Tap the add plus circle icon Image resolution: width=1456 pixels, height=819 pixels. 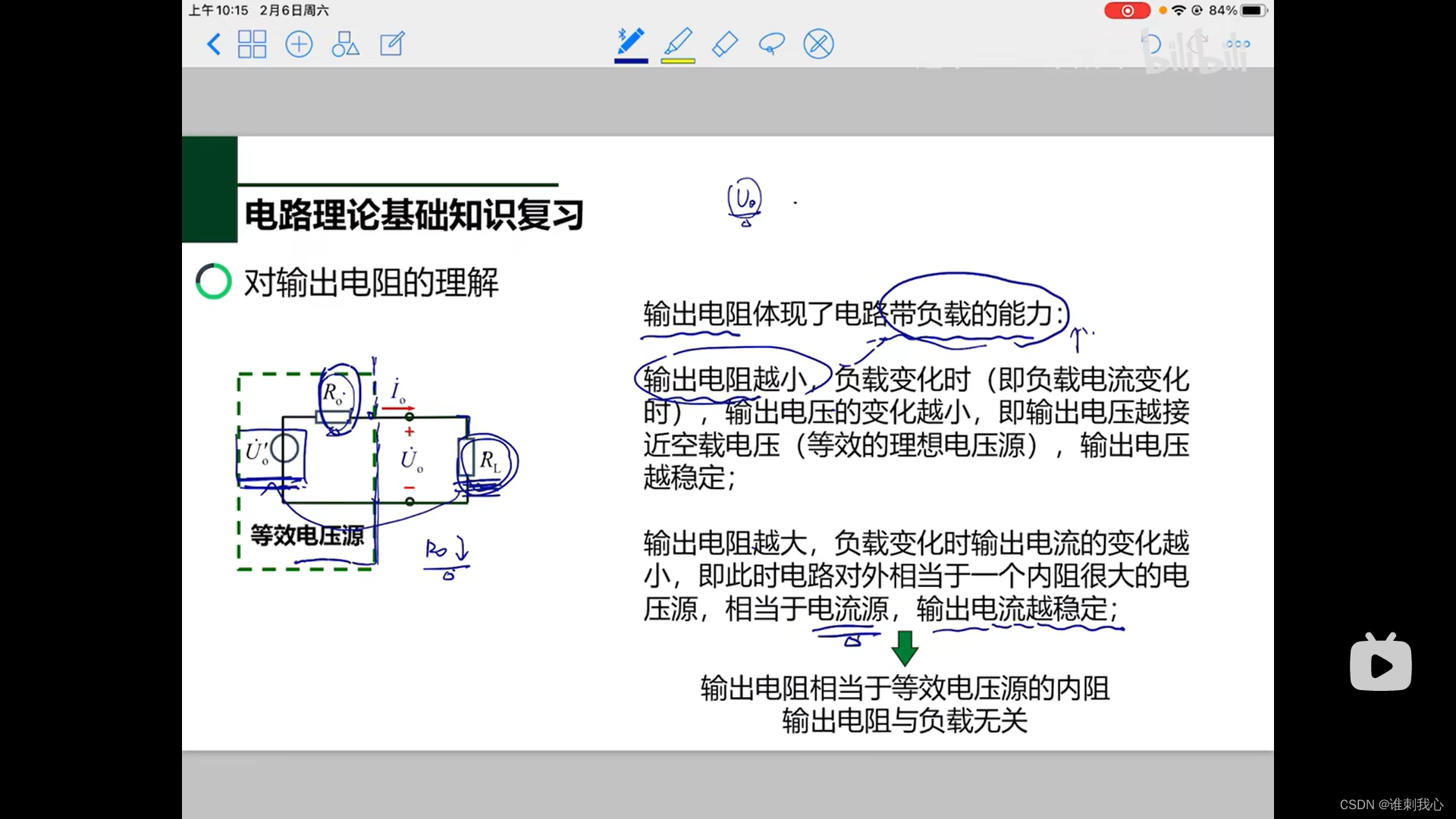click(299, 44)
